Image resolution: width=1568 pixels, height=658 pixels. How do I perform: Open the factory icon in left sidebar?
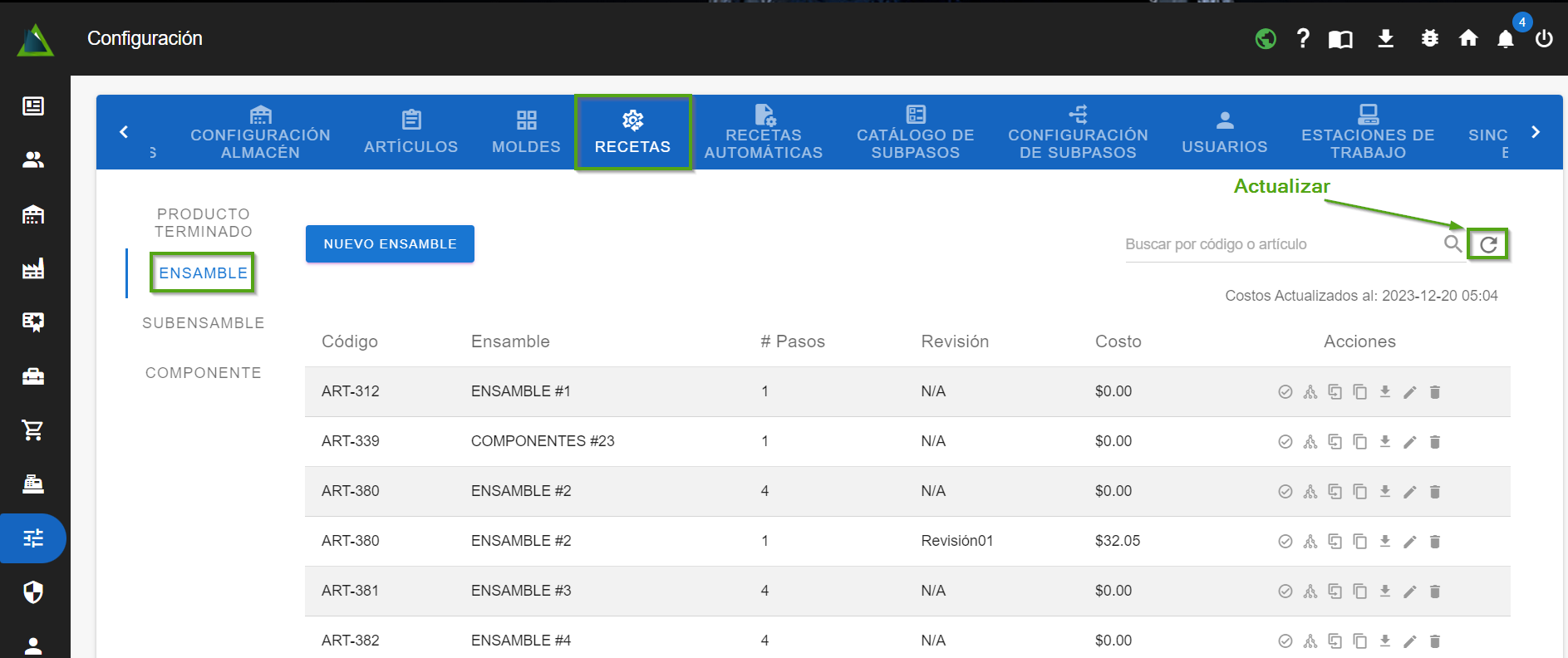tap(33, 269)
